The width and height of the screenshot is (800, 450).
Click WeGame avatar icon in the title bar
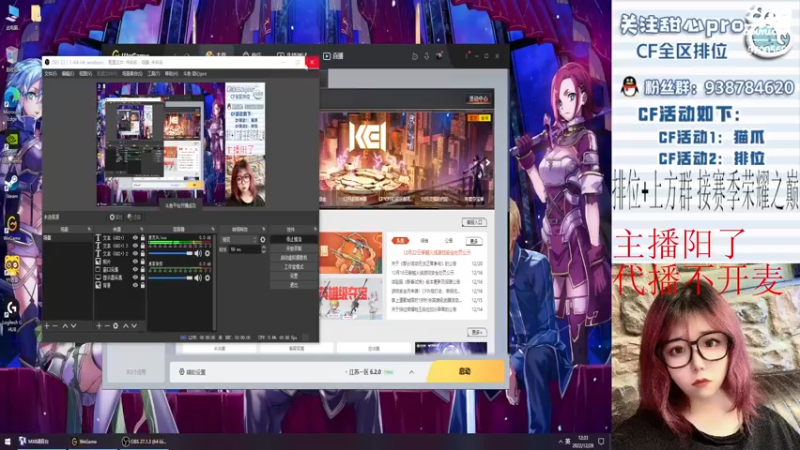point(439,56)
